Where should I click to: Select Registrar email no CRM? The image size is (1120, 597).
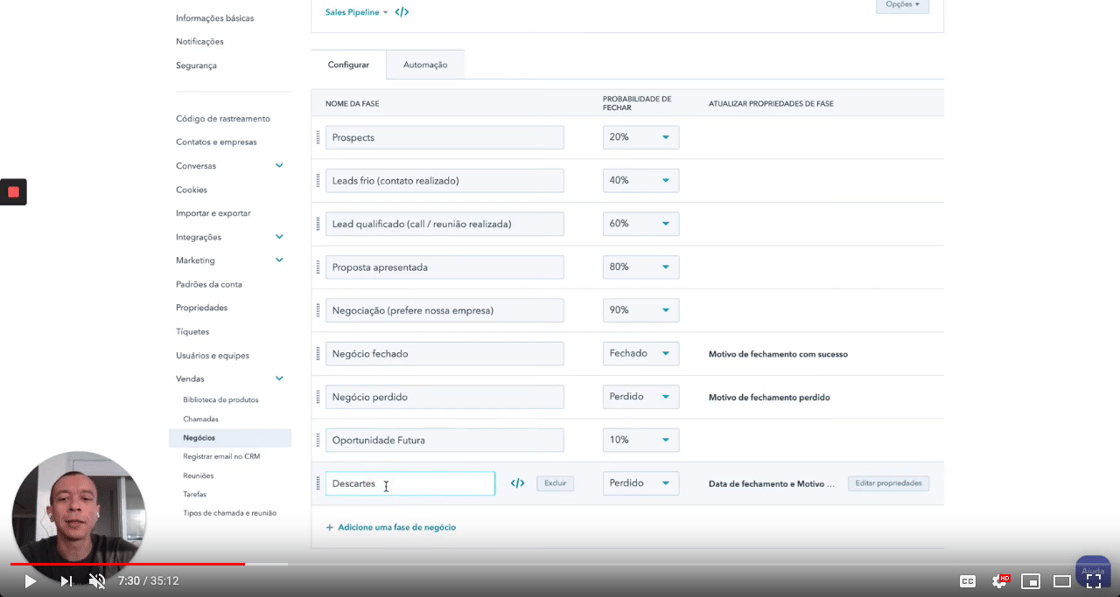(x=221, y=456)
